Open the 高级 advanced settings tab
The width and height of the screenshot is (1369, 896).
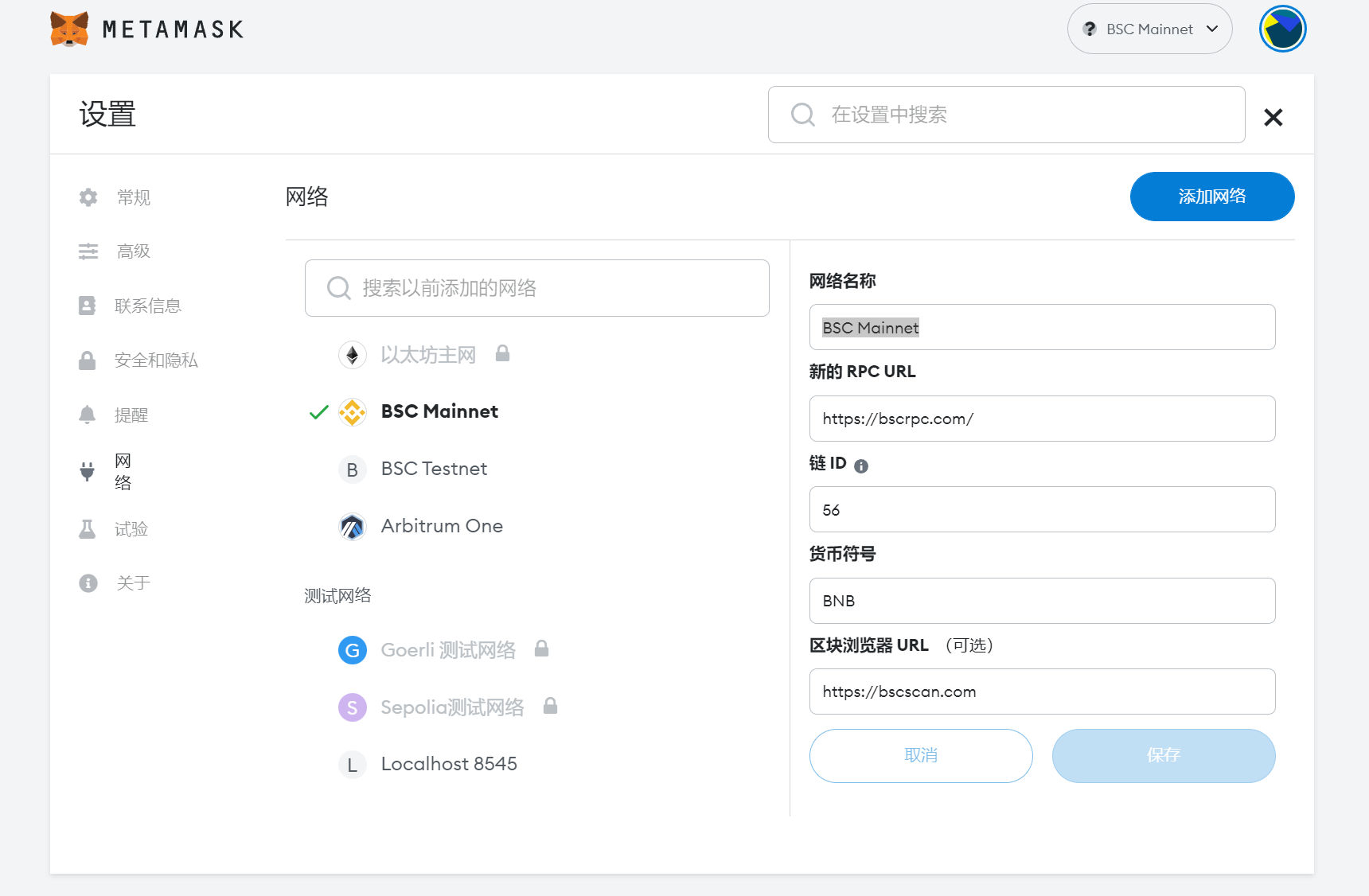click(x=133, y=251)
